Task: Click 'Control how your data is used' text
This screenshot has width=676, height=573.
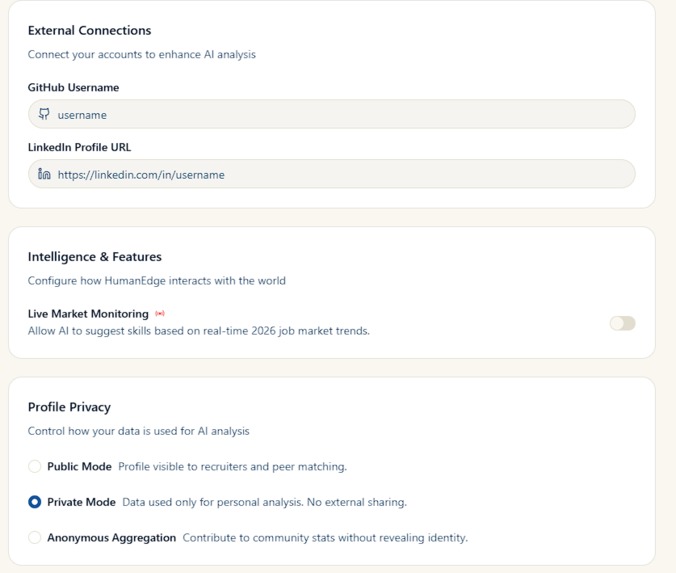Action: [x=139, y=431]
